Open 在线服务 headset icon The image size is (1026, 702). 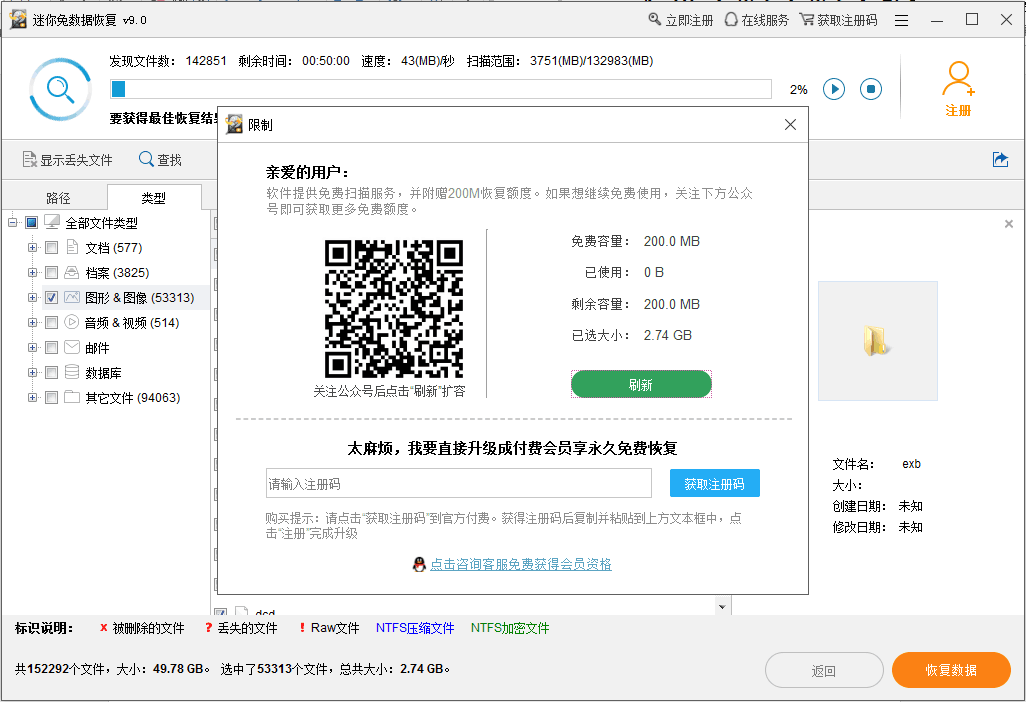tap(731, 20)
